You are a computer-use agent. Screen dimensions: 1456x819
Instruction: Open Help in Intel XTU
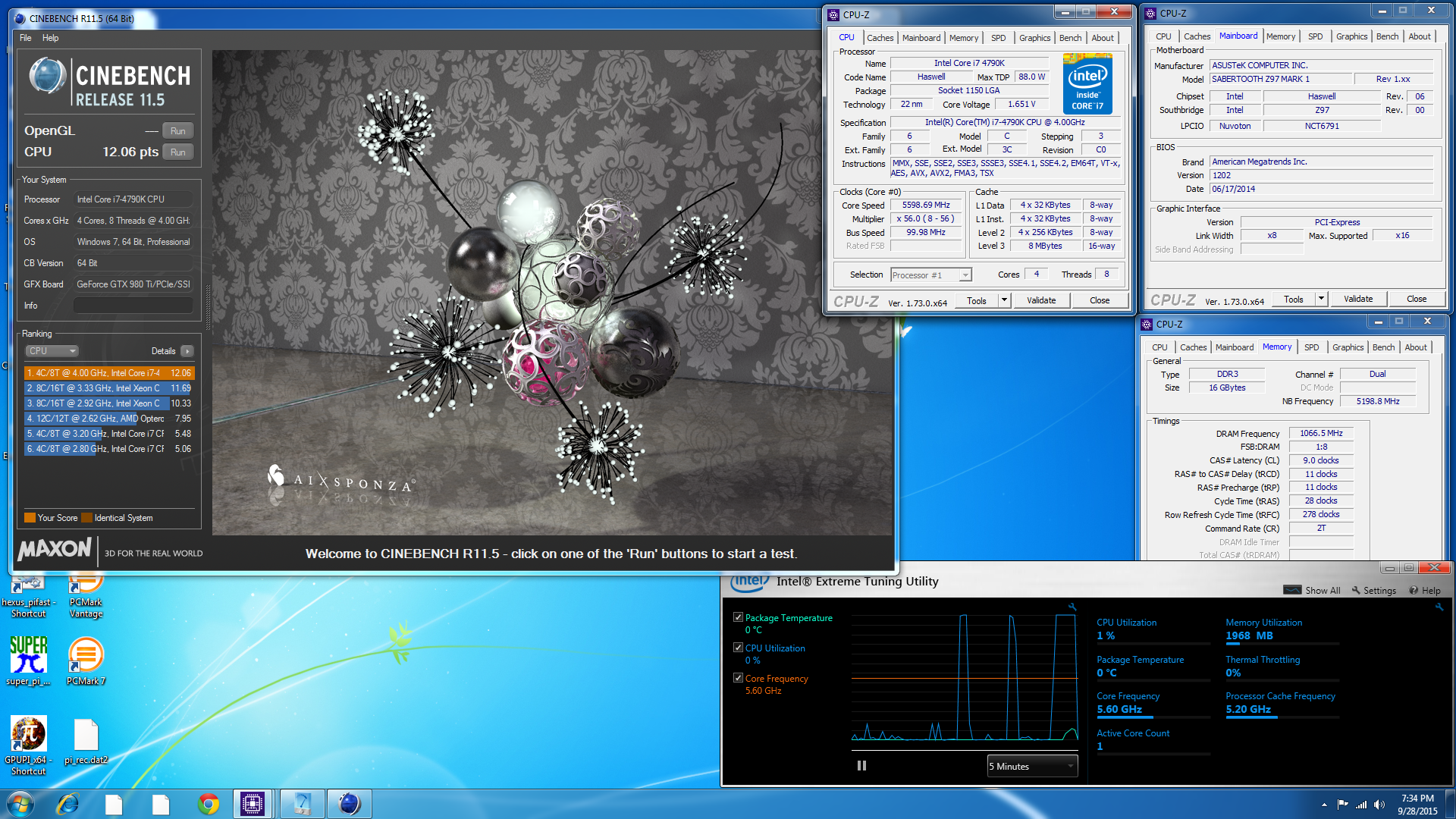point(1425,591)
